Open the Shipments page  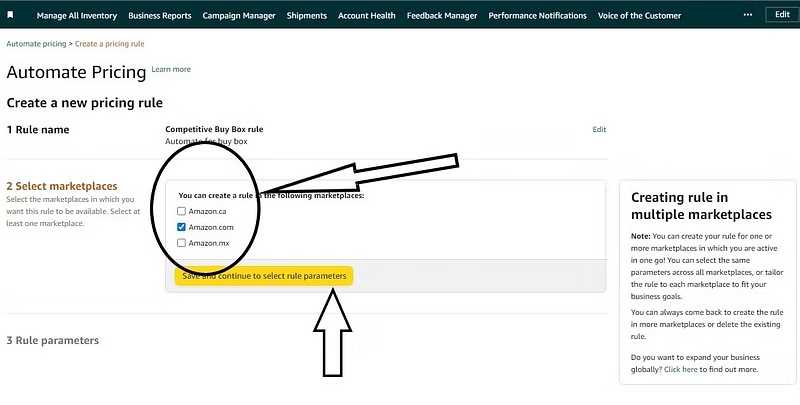(307, 16)
